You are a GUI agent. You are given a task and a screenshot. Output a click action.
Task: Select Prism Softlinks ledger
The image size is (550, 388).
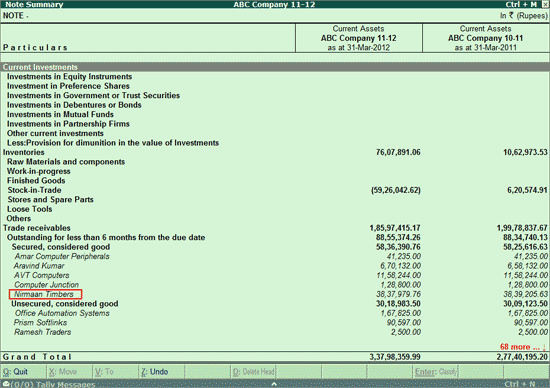coord(40,323)
